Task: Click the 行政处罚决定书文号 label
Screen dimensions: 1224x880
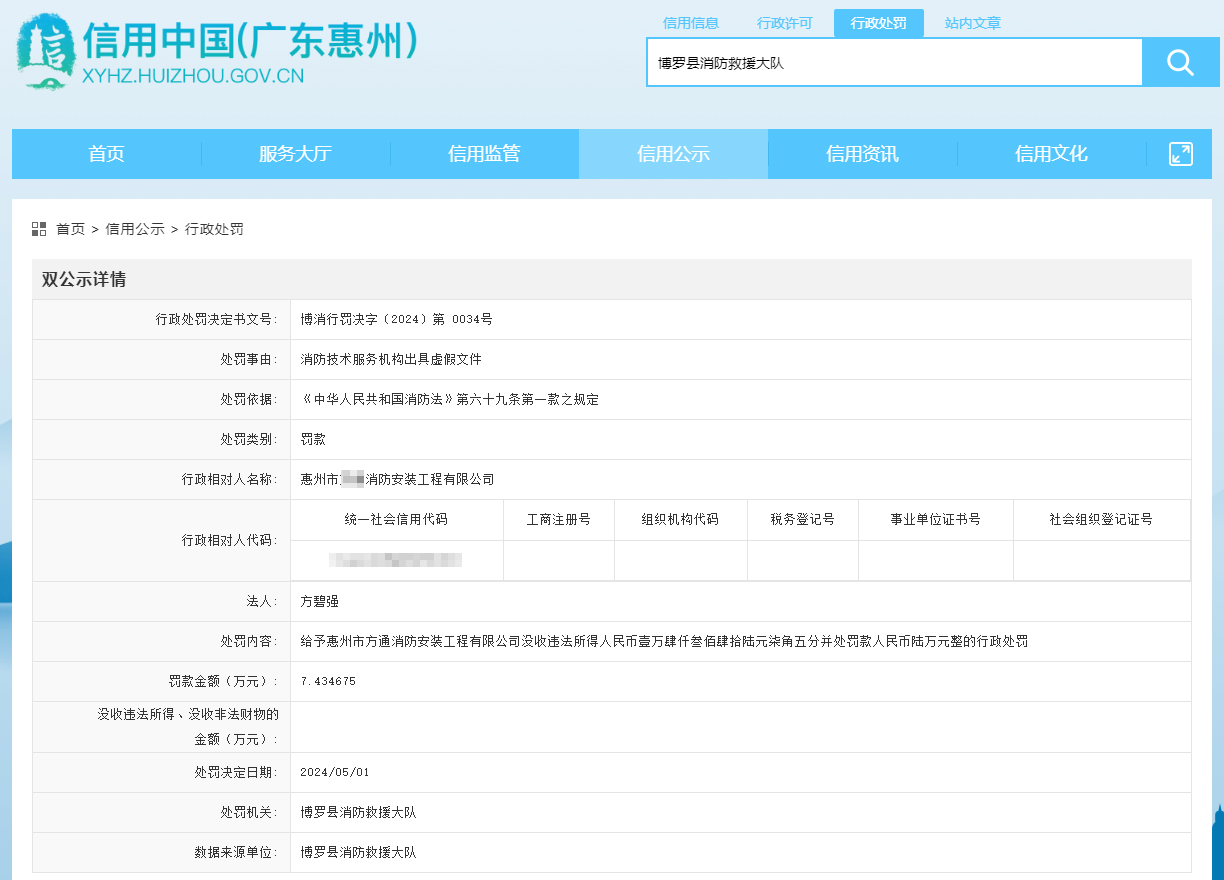Action: click(217, 320)
